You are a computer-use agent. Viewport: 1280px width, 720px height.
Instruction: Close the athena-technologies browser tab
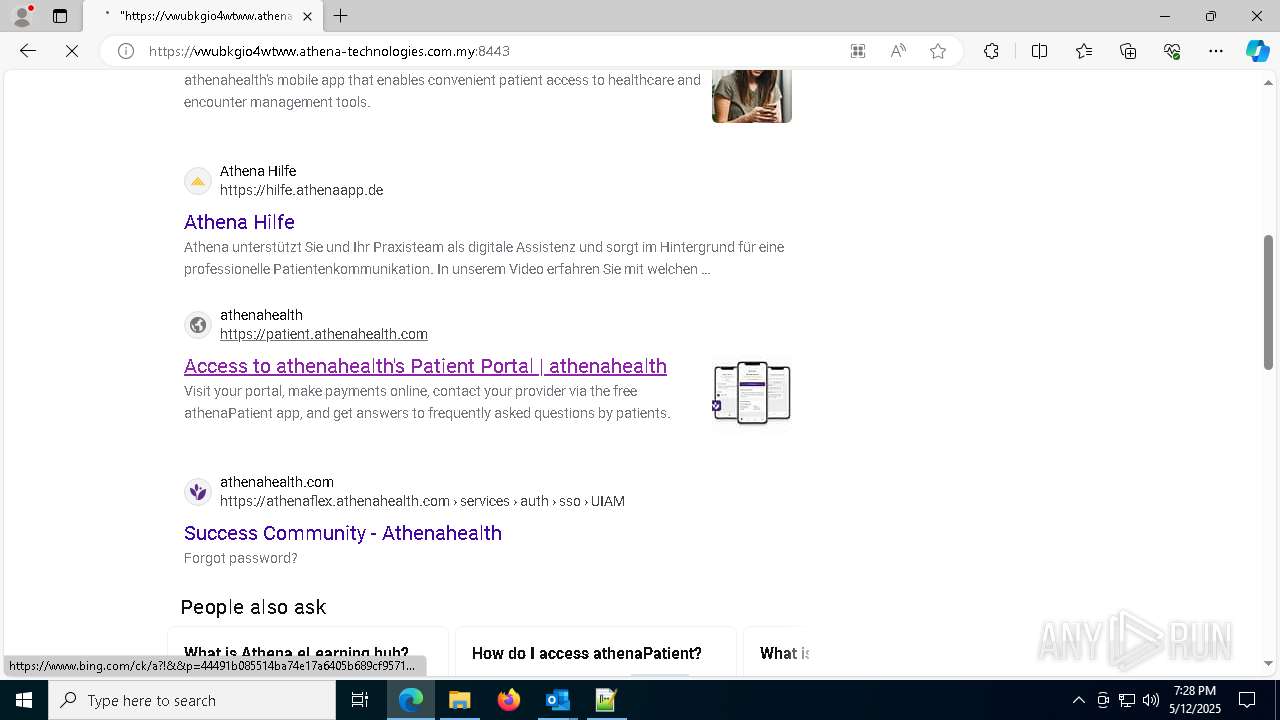307,16
